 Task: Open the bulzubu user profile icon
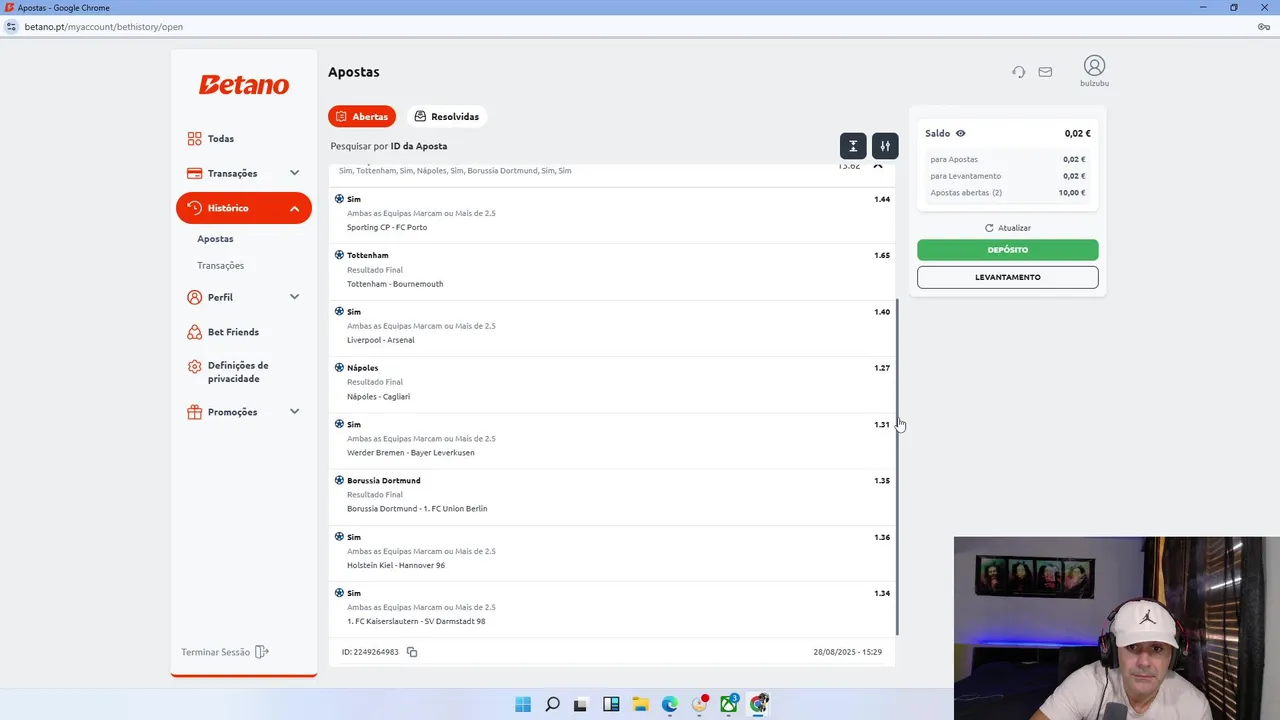[1094, 66]
